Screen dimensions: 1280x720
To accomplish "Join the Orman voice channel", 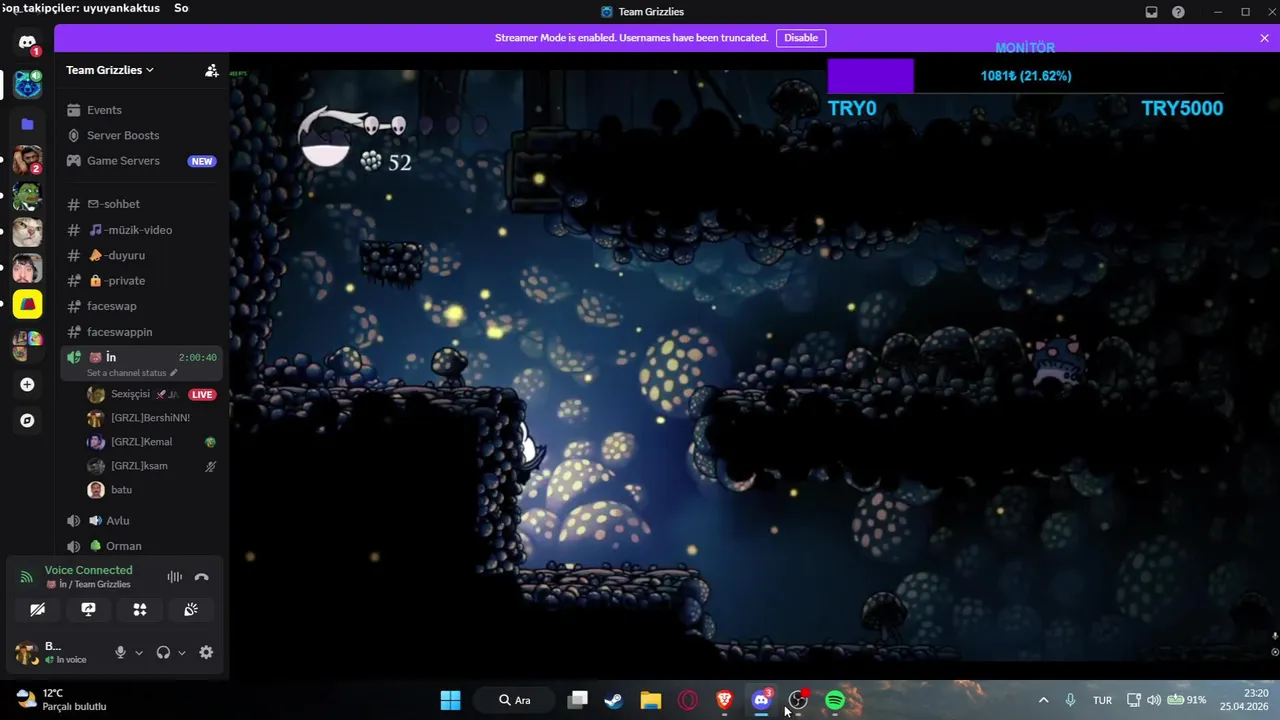I will tap(140, 546).
